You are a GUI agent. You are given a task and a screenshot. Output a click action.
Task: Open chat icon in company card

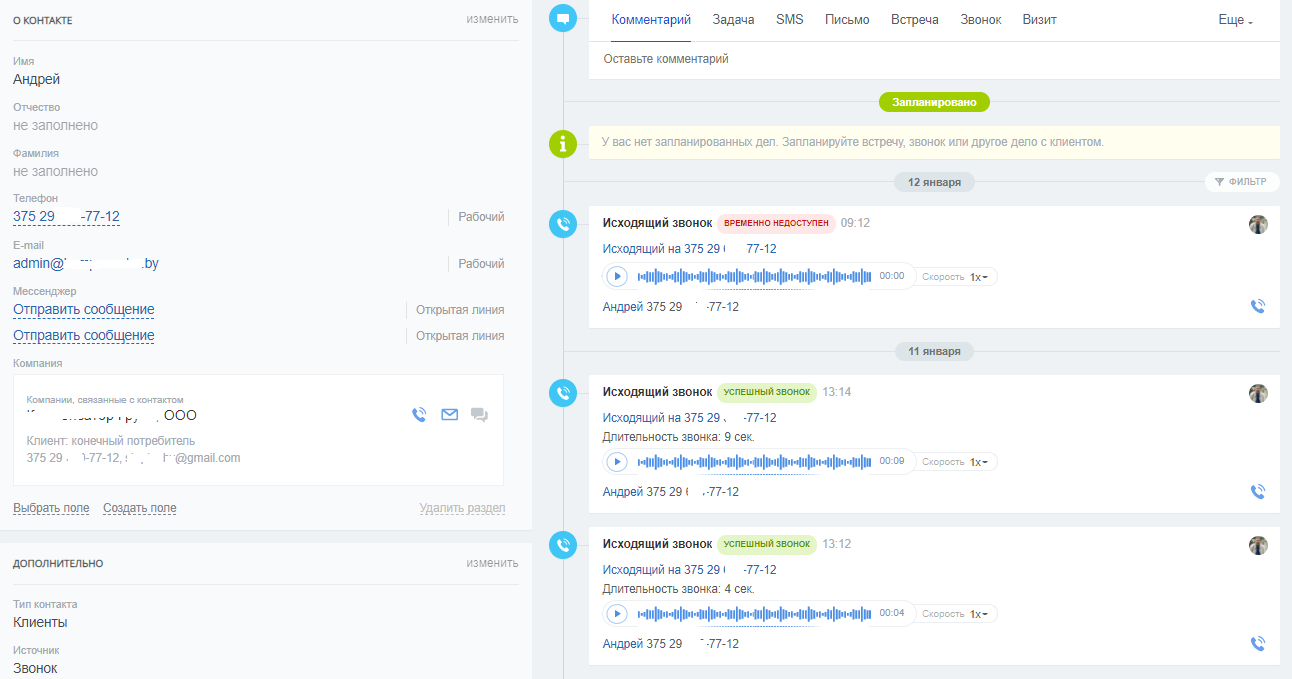pyautogui.click(x=479, y=415)
